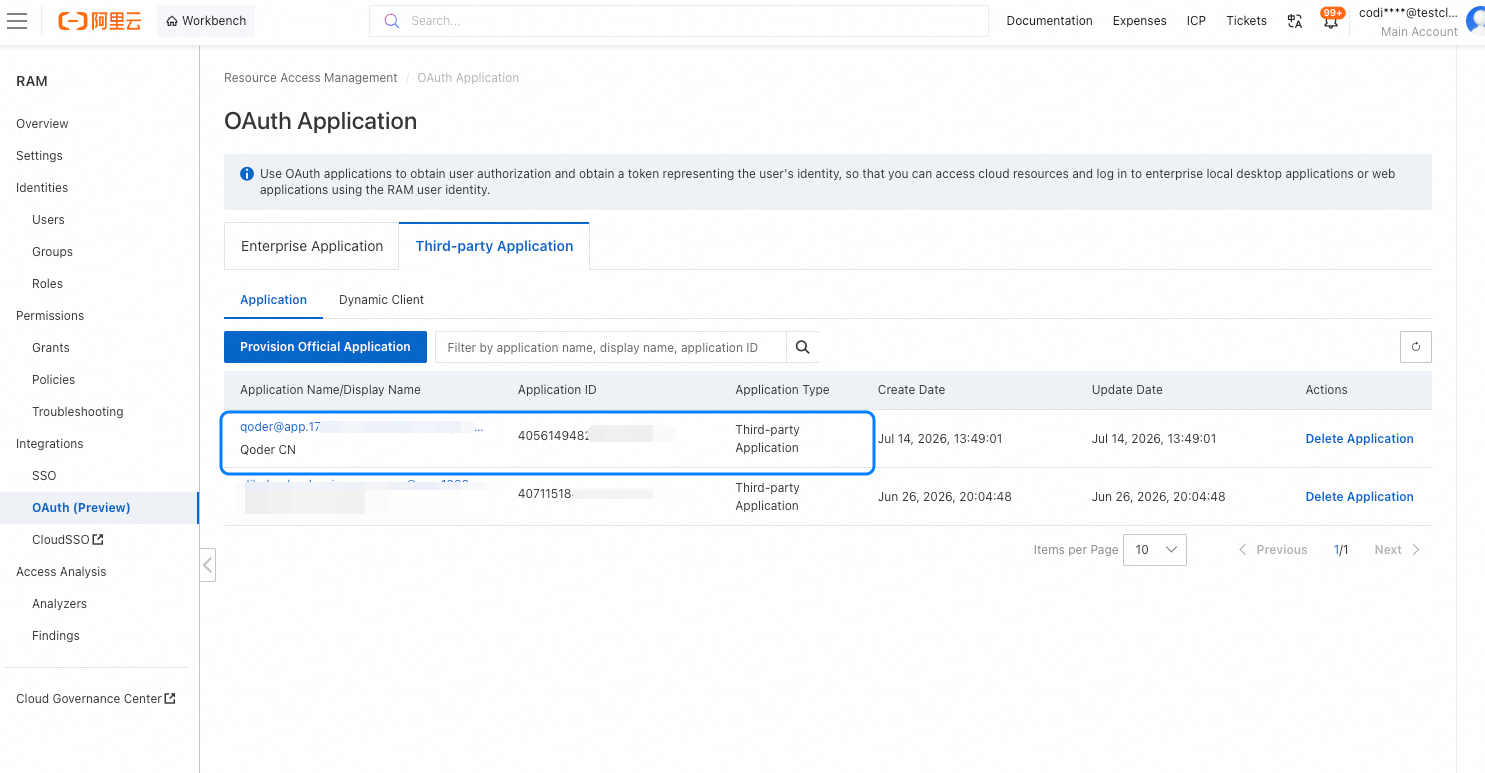Click Provision Official Application button
This screenshot has width=1485, height=773.
click(325, 347)
